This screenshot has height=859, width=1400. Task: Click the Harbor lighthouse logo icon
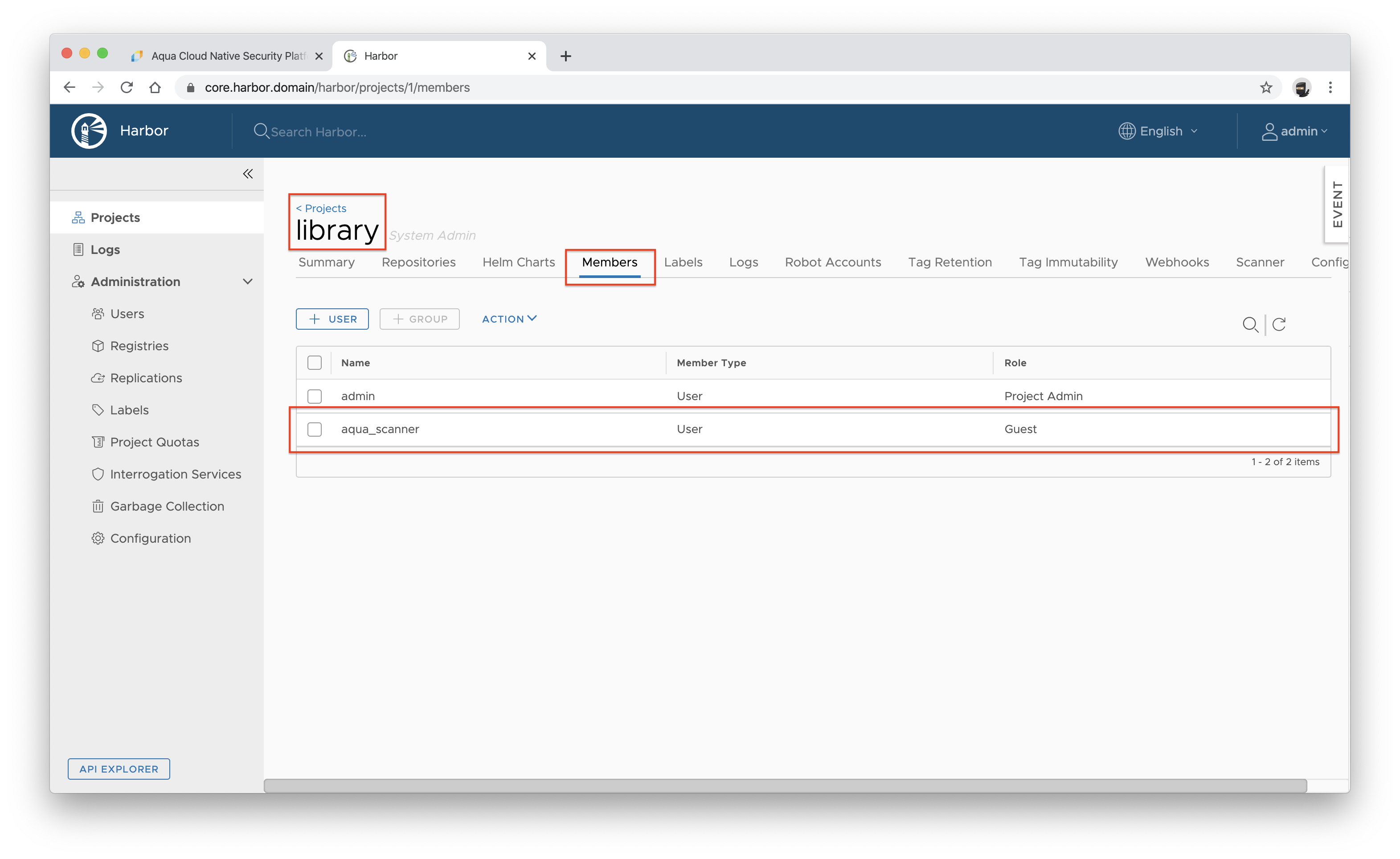(89, 131)
